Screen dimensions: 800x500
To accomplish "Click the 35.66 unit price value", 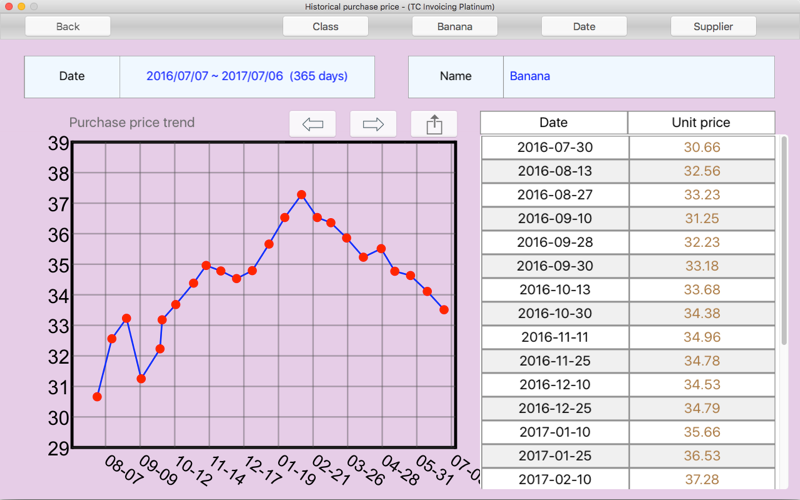I will tap(702, 432).
